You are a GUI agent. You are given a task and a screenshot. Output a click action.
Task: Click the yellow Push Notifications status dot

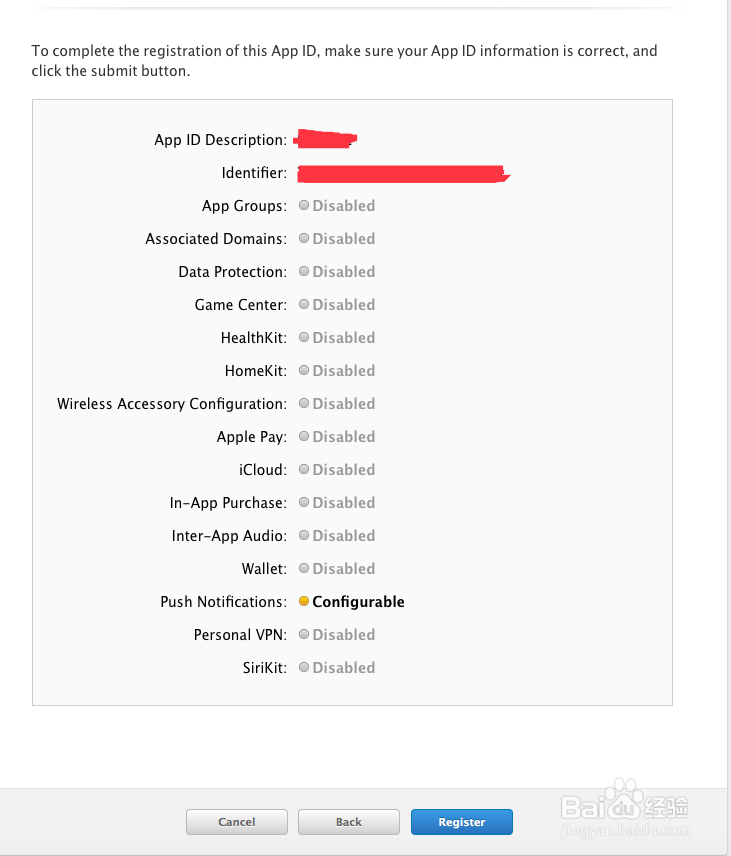pyautogui.click(x=304, y=601)
